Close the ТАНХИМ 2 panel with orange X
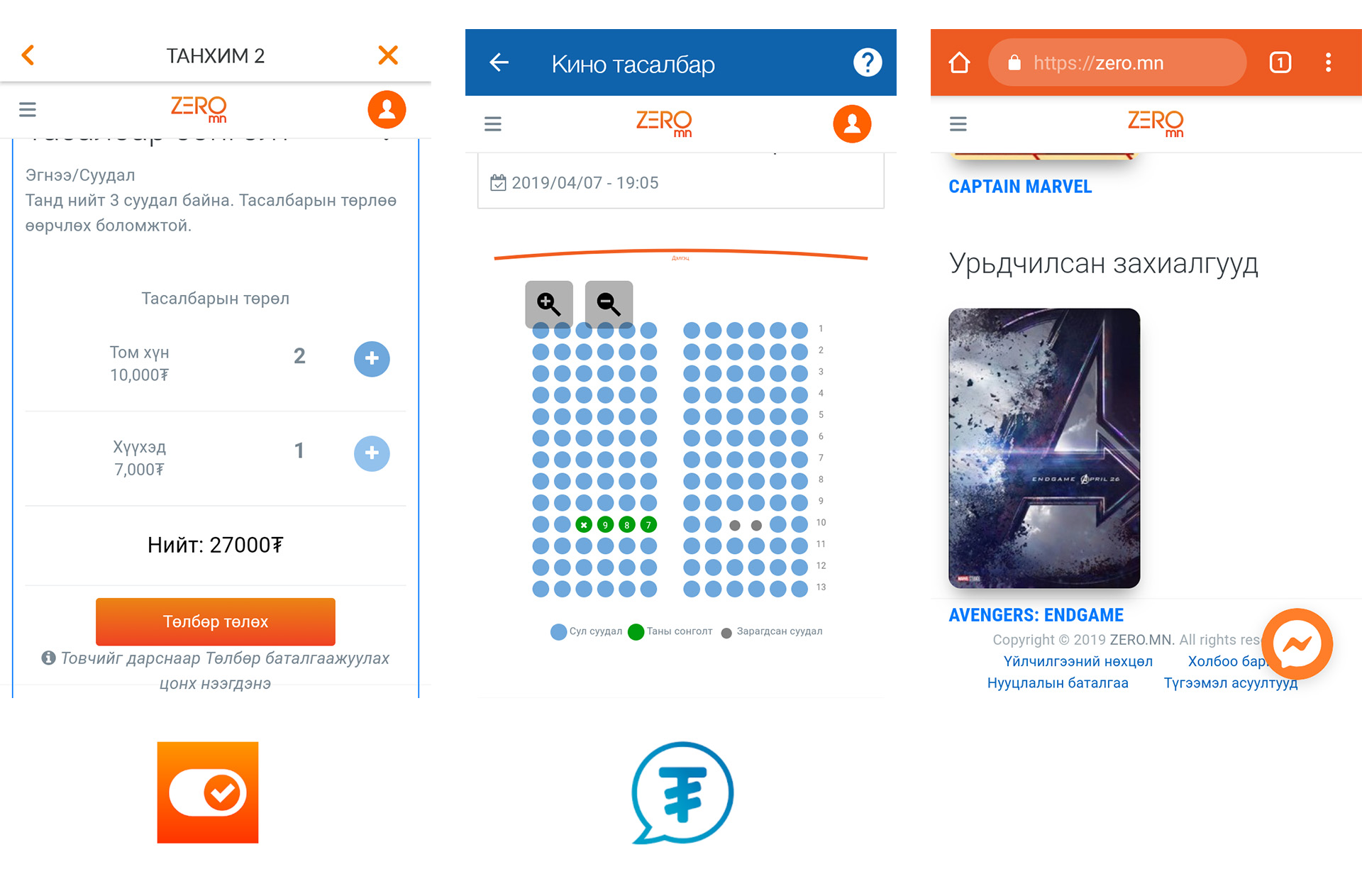 click(x=388, y=55)
